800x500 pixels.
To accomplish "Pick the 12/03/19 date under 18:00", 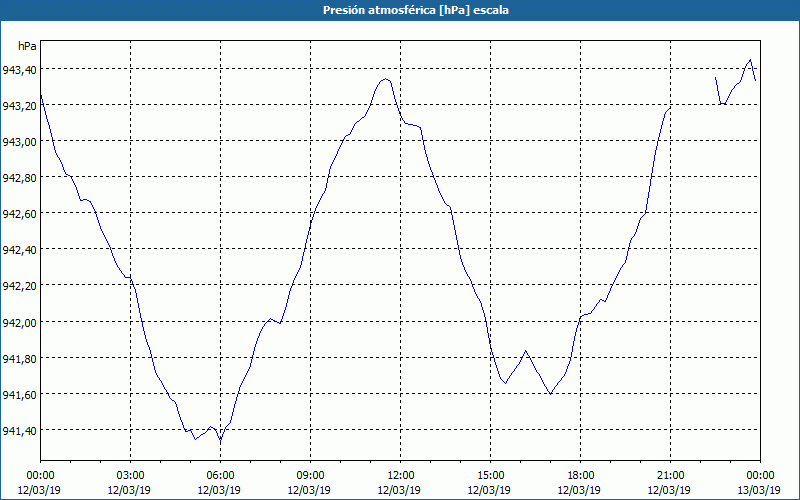I will [x=579, y=490].
